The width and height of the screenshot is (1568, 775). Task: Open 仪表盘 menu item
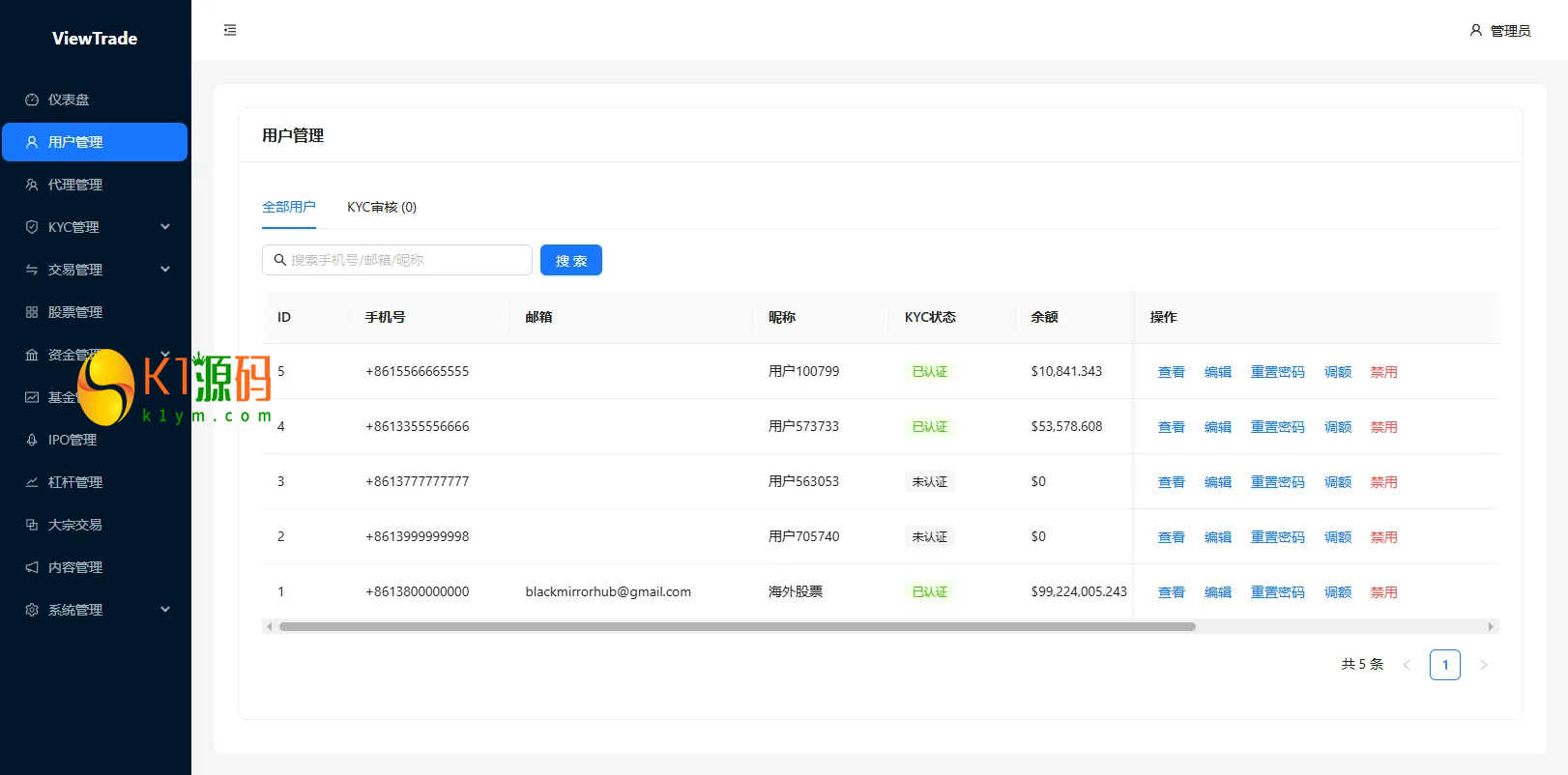[95, 100]
